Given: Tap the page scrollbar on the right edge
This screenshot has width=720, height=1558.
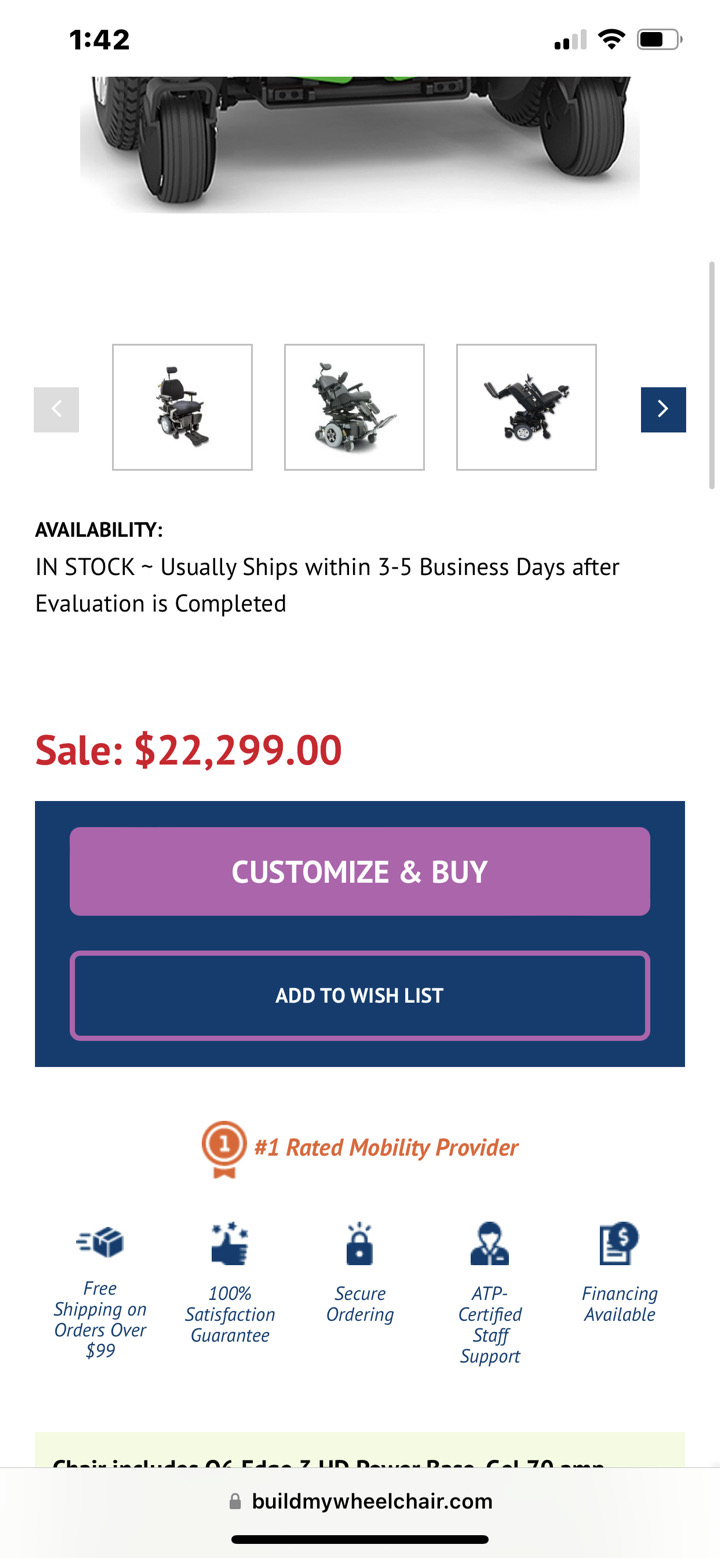Looking at the screenshot, I should pyautogui.click(x=712, y=375).
